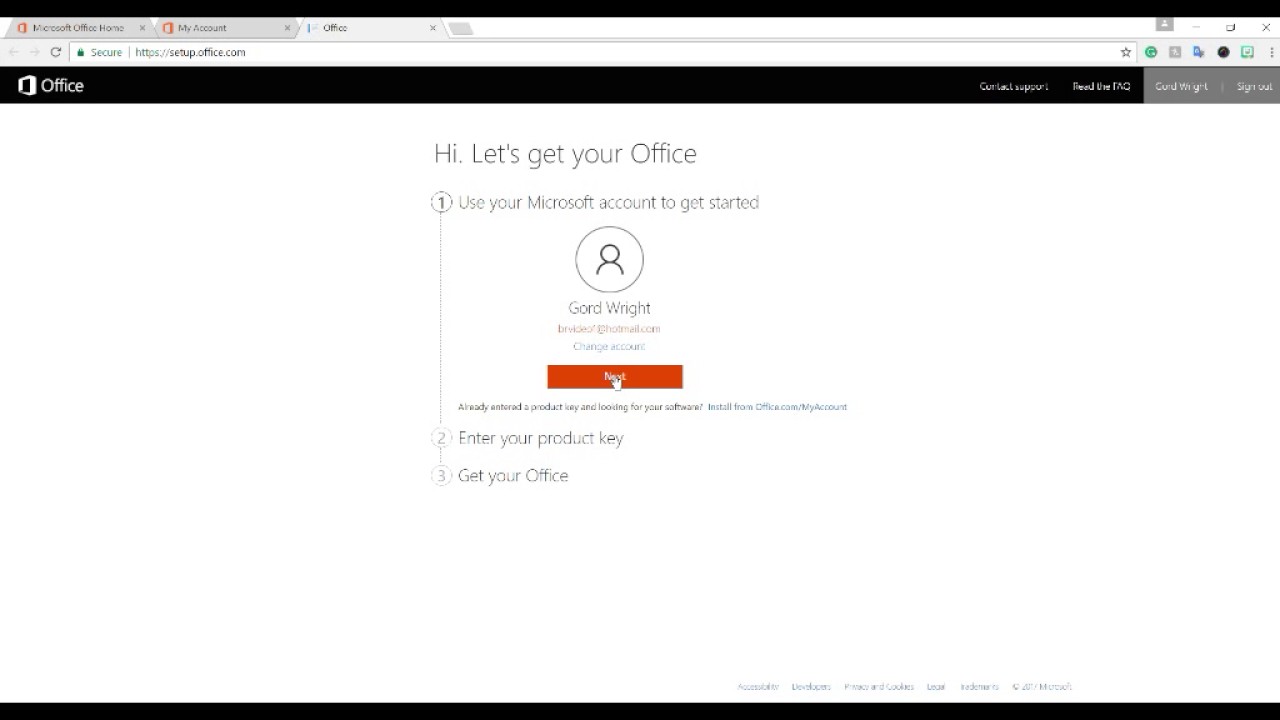
Task: Restore down the browser window
Action: pyautogui.click(x=1231, y=27)
